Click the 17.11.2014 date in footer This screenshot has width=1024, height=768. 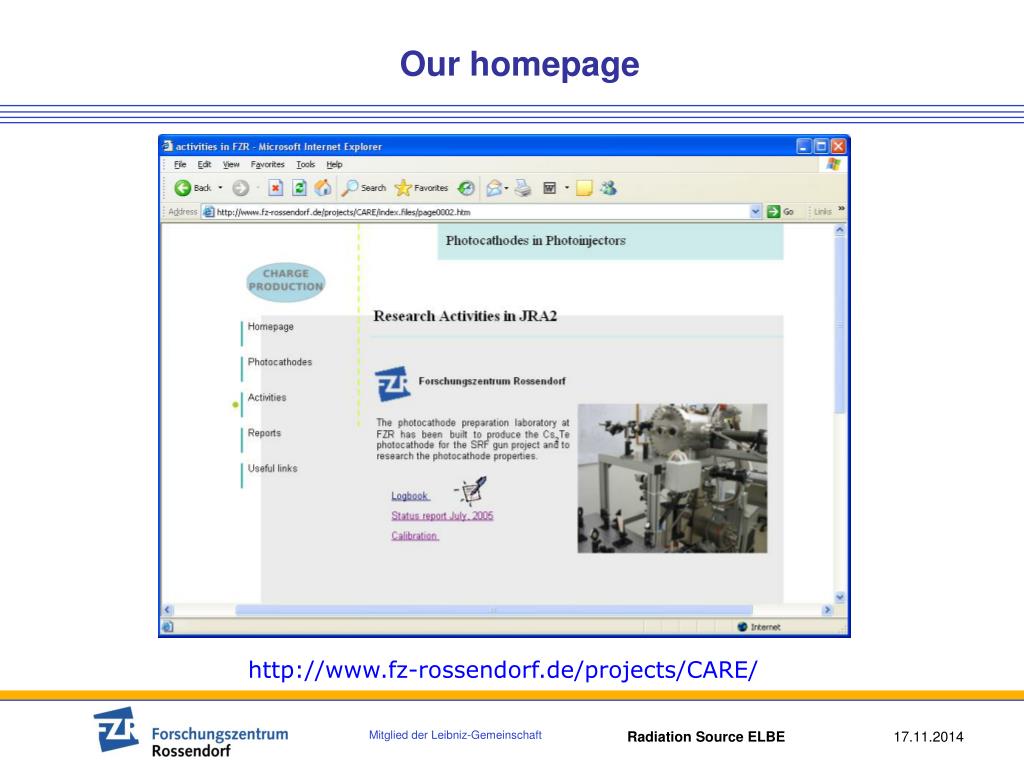(x=928, y=737)
